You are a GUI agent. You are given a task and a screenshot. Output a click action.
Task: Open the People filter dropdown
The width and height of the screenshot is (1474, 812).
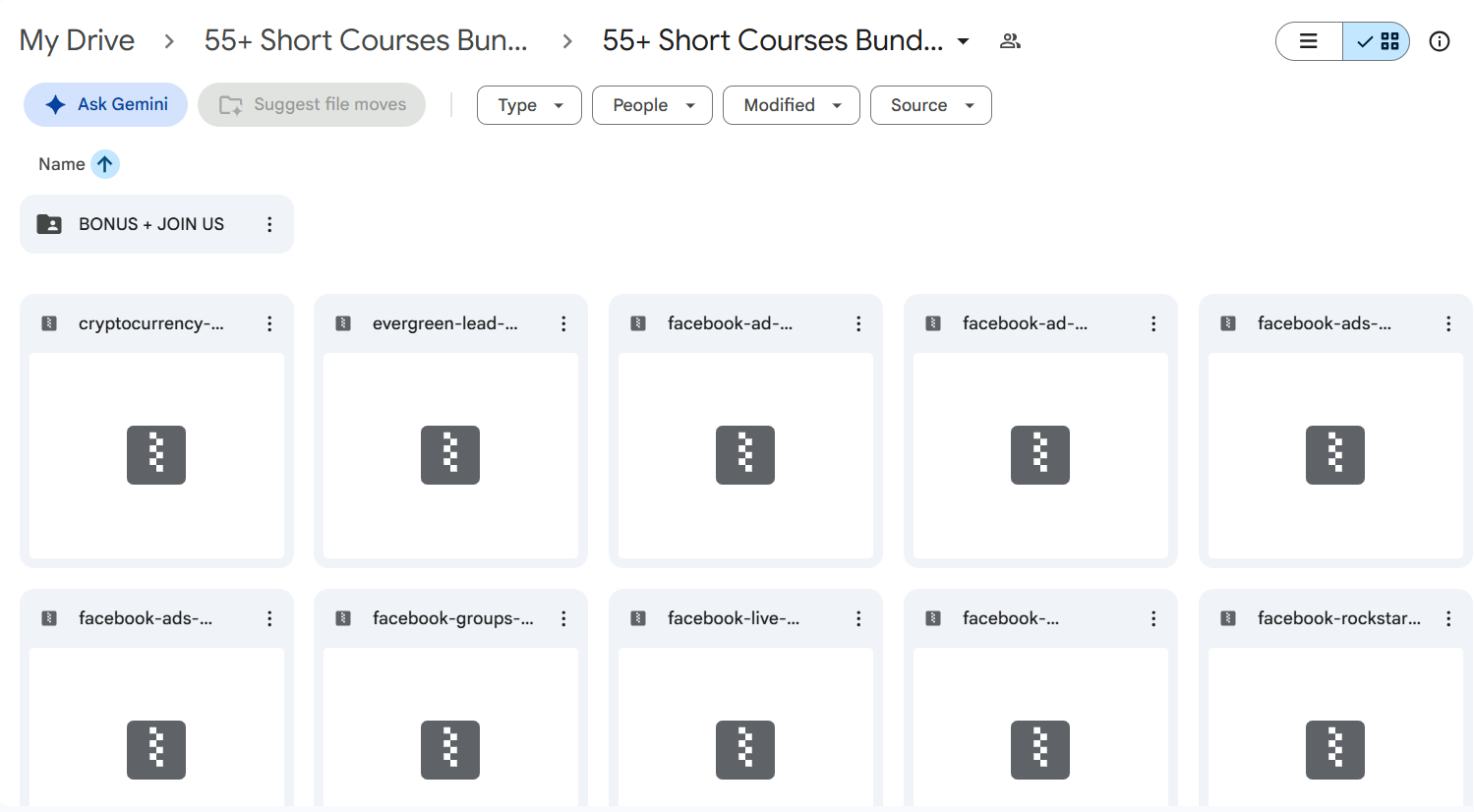point(652,105)
